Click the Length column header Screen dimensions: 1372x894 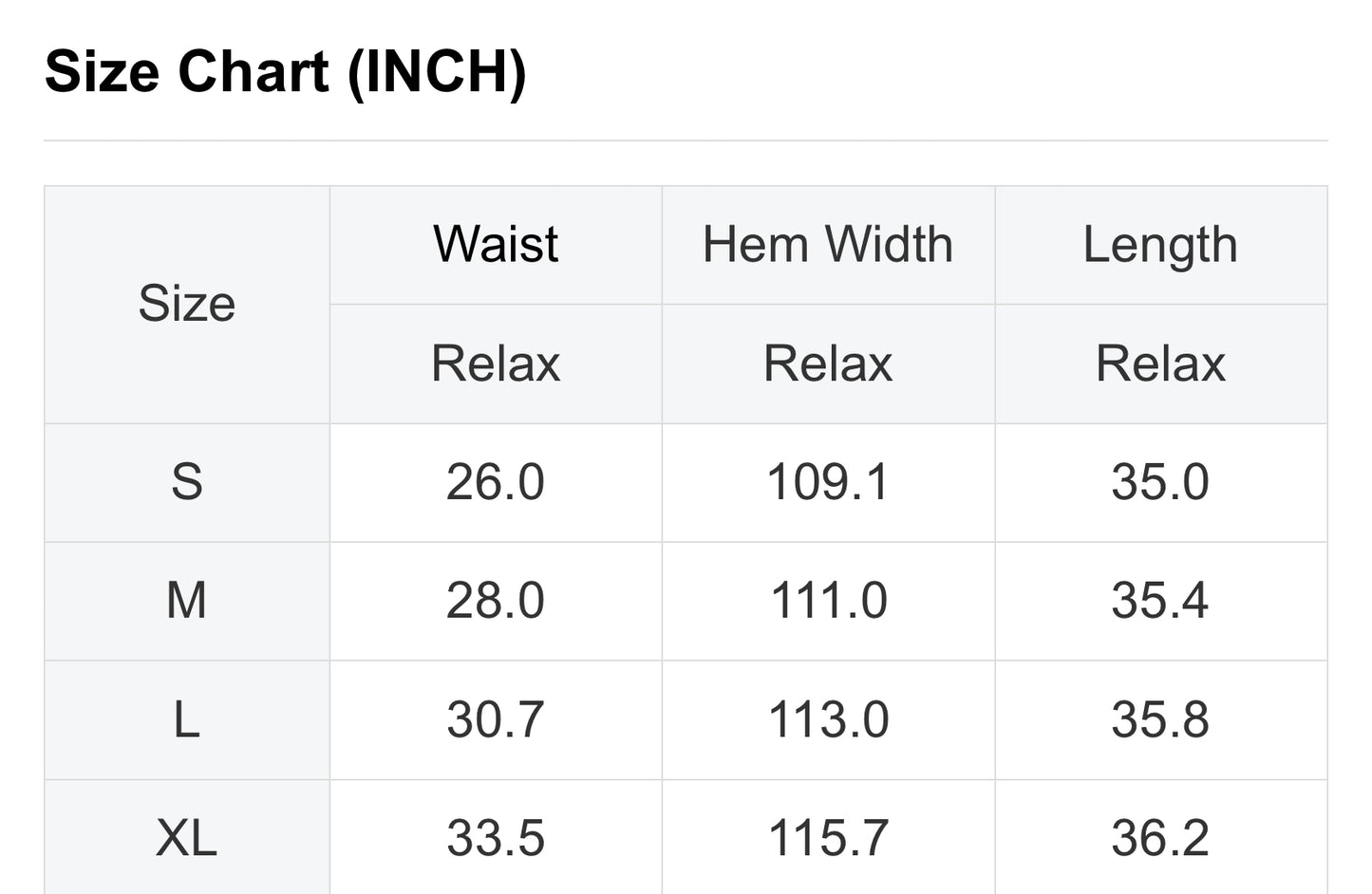(x=1160, y=245)
